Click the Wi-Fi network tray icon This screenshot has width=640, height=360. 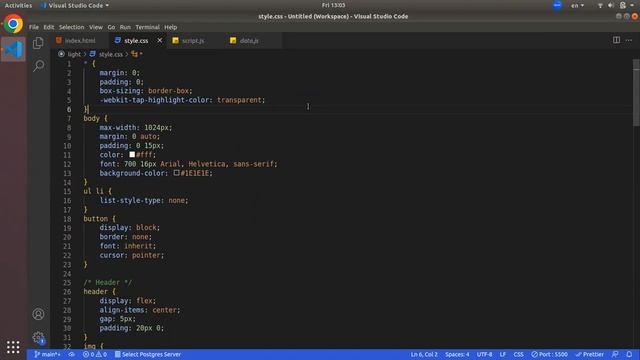(x=600, y=5)
